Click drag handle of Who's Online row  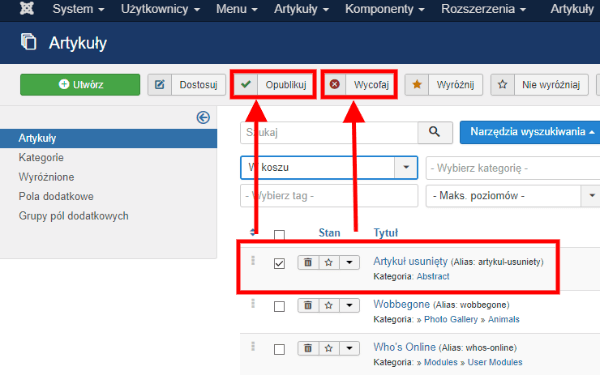point(253,346)
